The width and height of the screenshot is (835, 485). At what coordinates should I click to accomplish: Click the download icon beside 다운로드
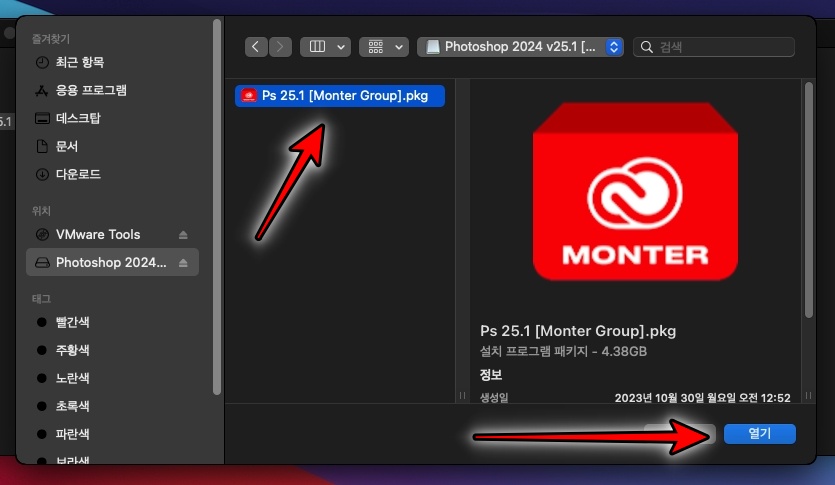[42, 174]
